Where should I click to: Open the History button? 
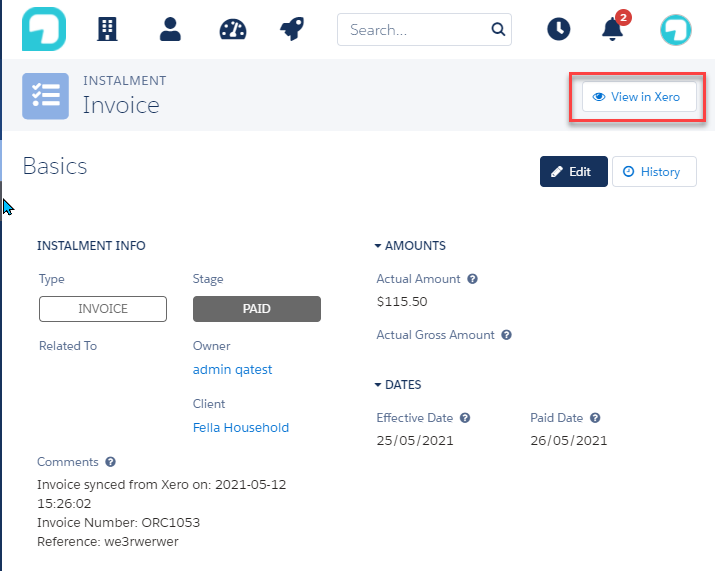point(654,171)
